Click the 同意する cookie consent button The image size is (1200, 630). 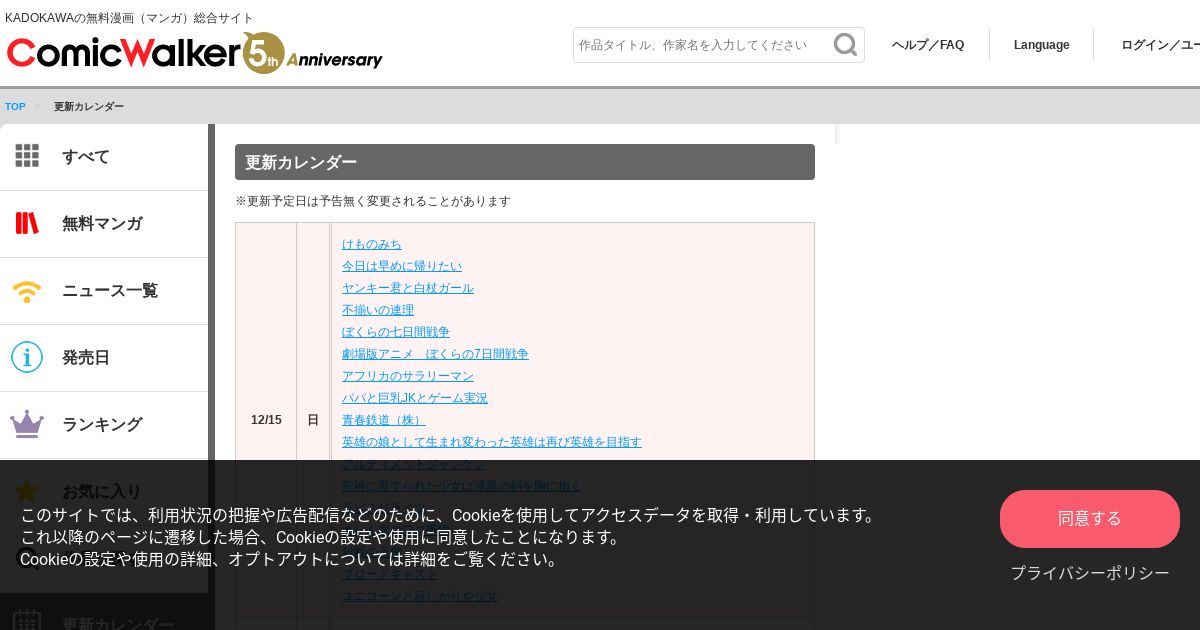coord(1090,519)
